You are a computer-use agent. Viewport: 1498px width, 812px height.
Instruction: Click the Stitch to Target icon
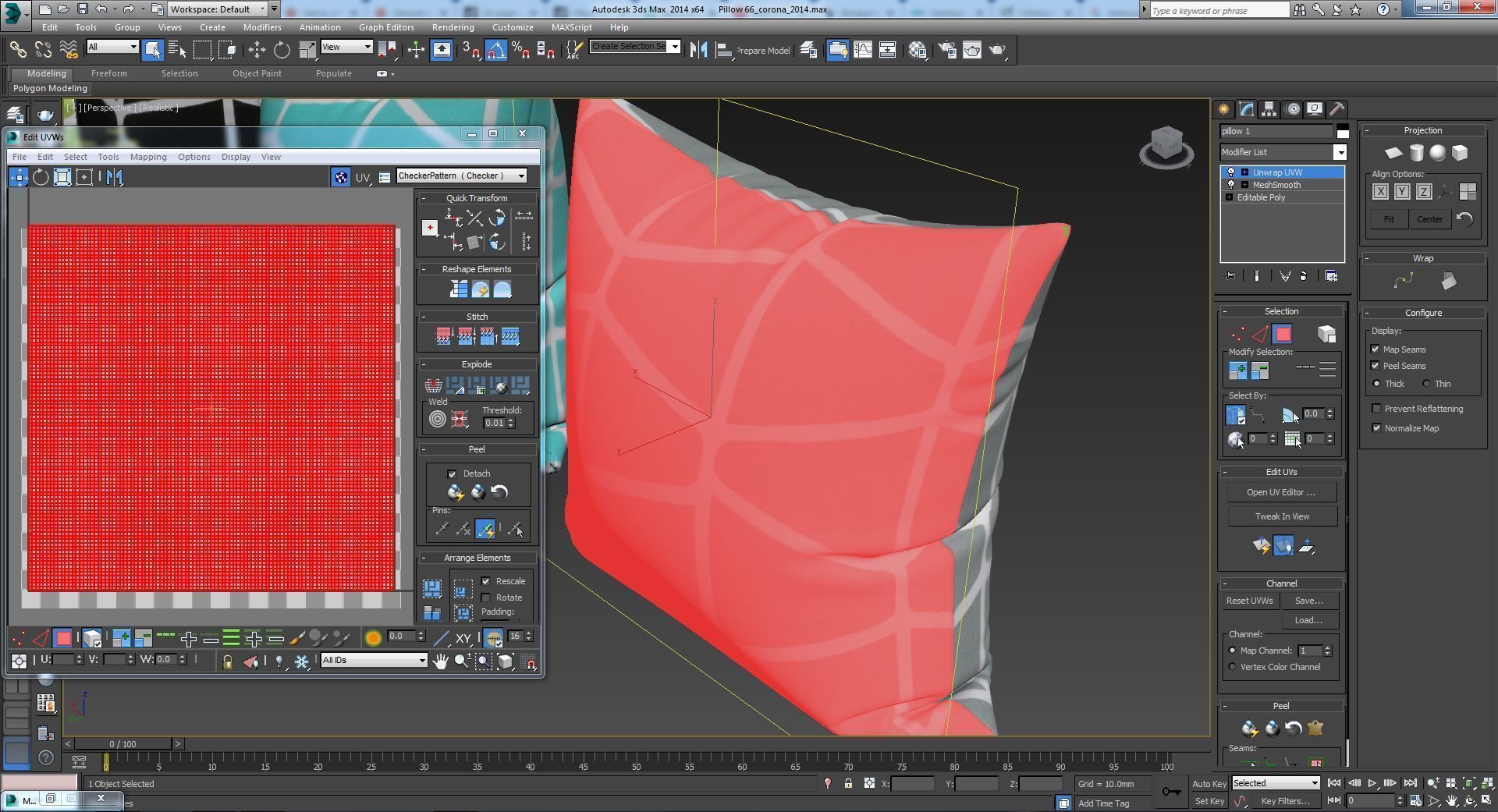click(x=444, y=336)
